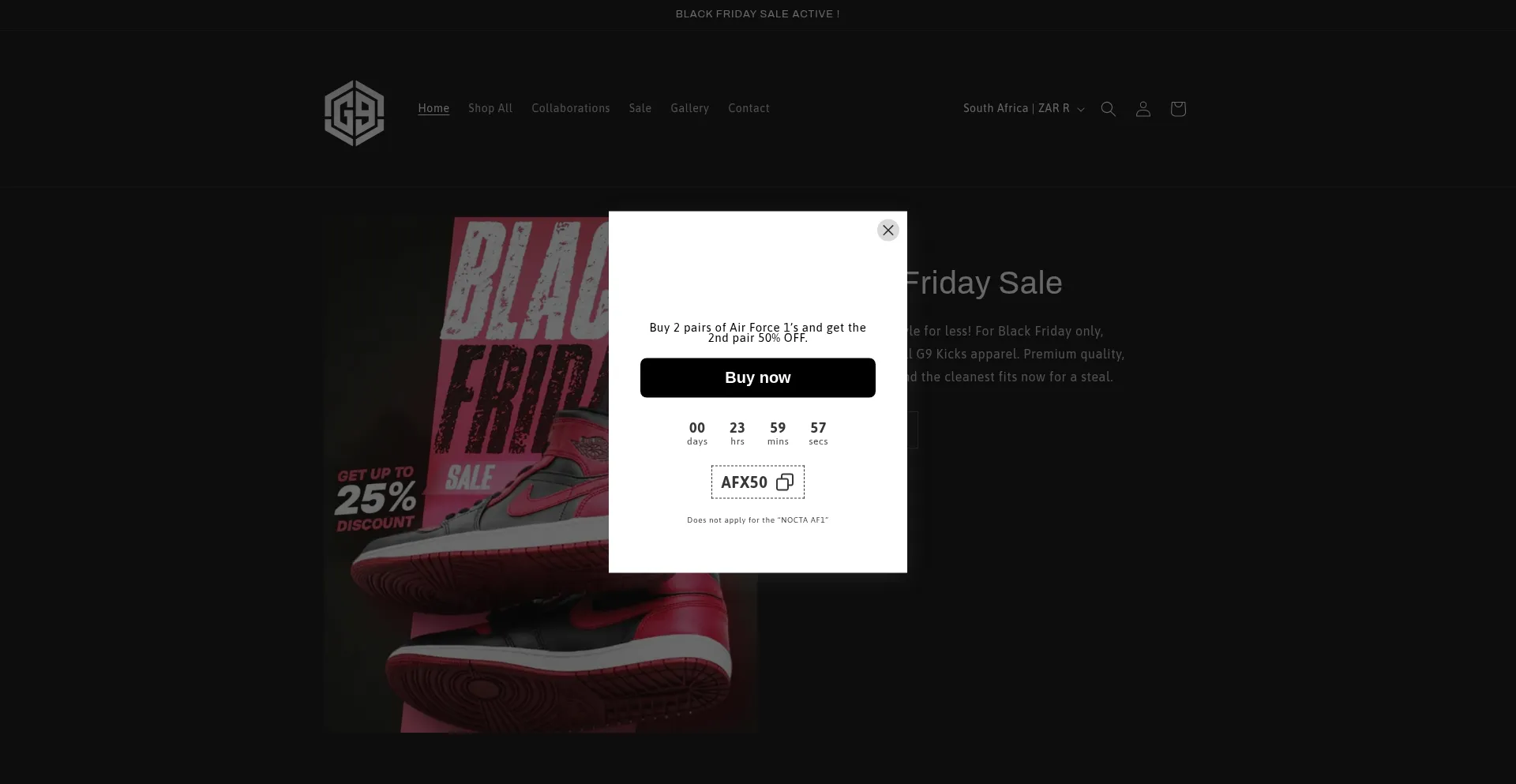The width and height of the screenshot is (1516, 784).
Task: Open the Gallery page
Action: tap(689, 109)
